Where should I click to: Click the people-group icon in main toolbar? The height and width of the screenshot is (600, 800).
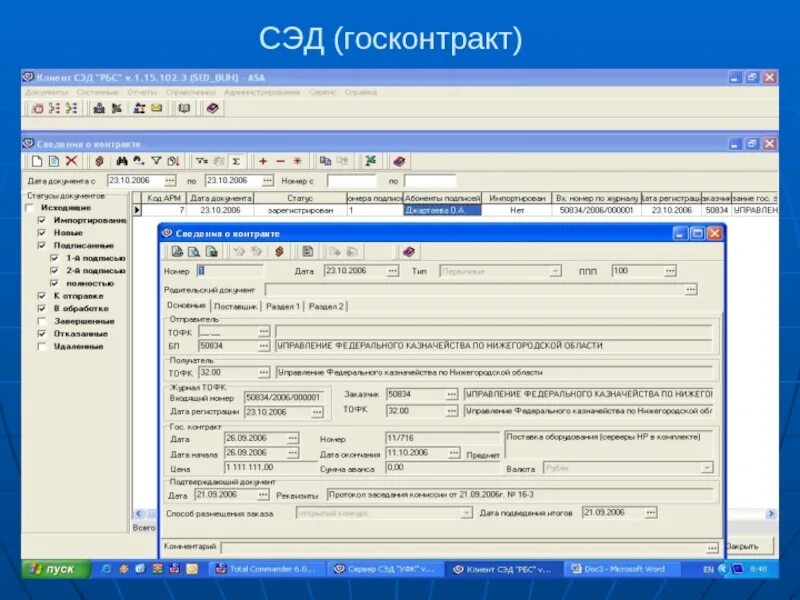pyautogui.click(x=139, y=108)
